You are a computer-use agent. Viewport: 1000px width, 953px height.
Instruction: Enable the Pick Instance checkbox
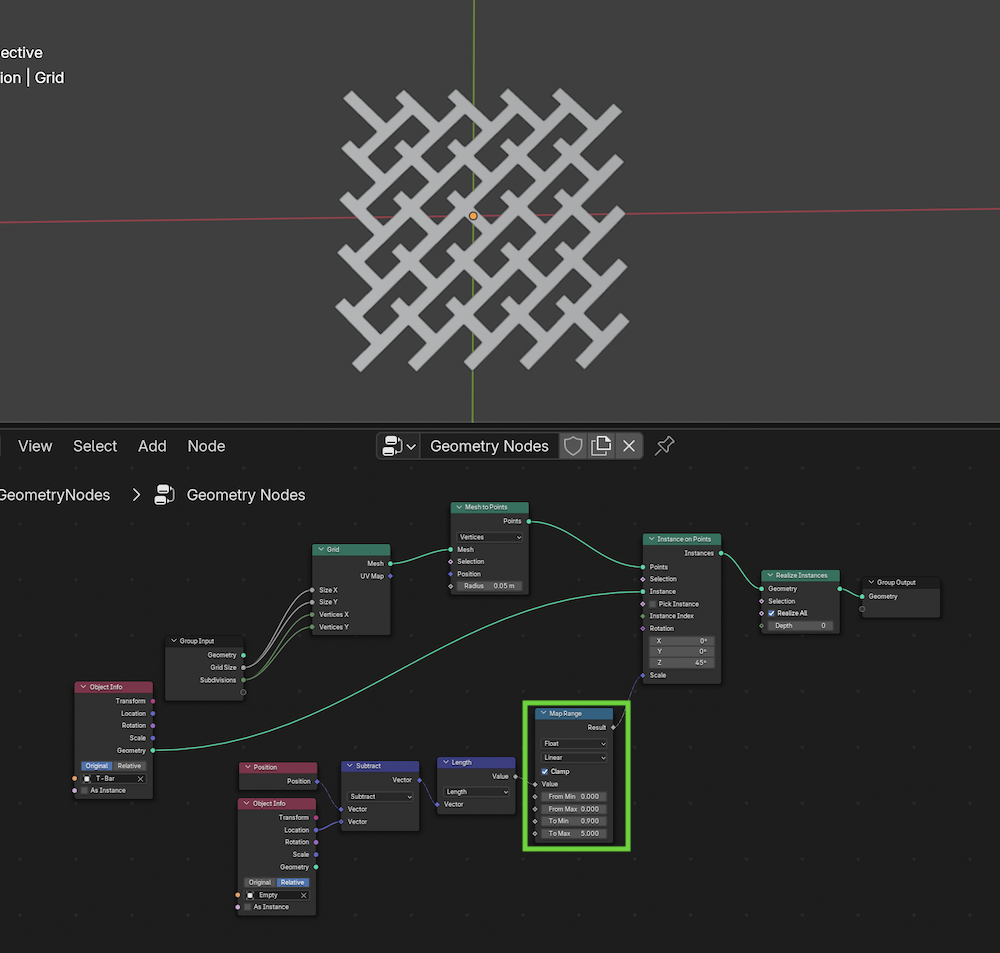click(653, 604)
